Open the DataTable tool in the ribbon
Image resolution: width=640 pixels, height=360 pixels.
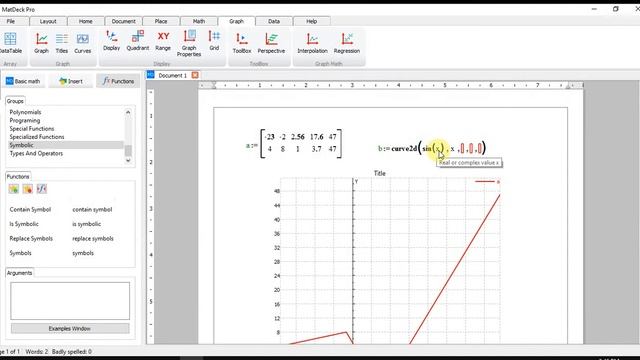[x=10, y=43]
